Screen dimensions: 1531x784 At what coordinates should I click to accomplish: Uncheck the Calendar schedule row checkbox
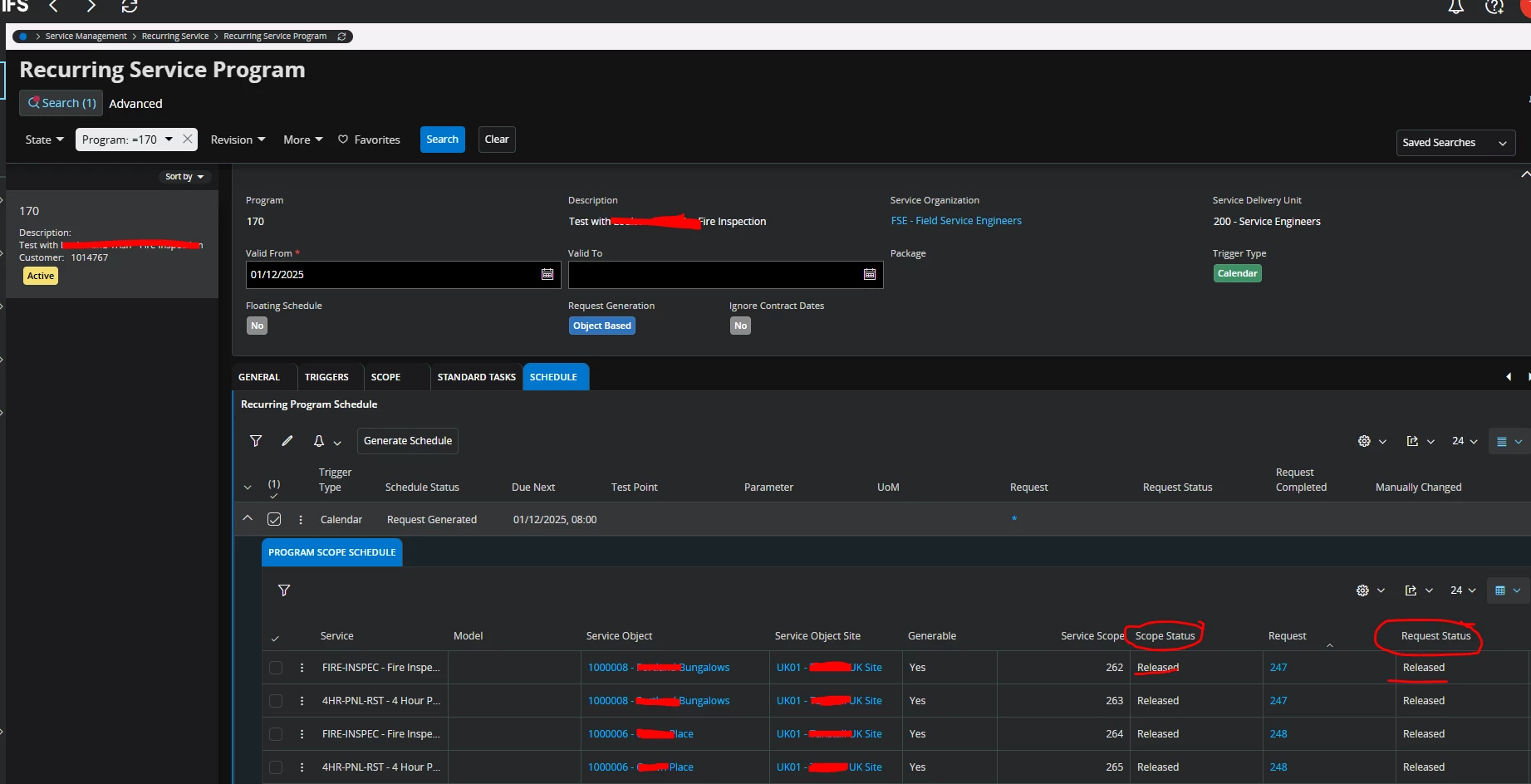tap(274, 519)
